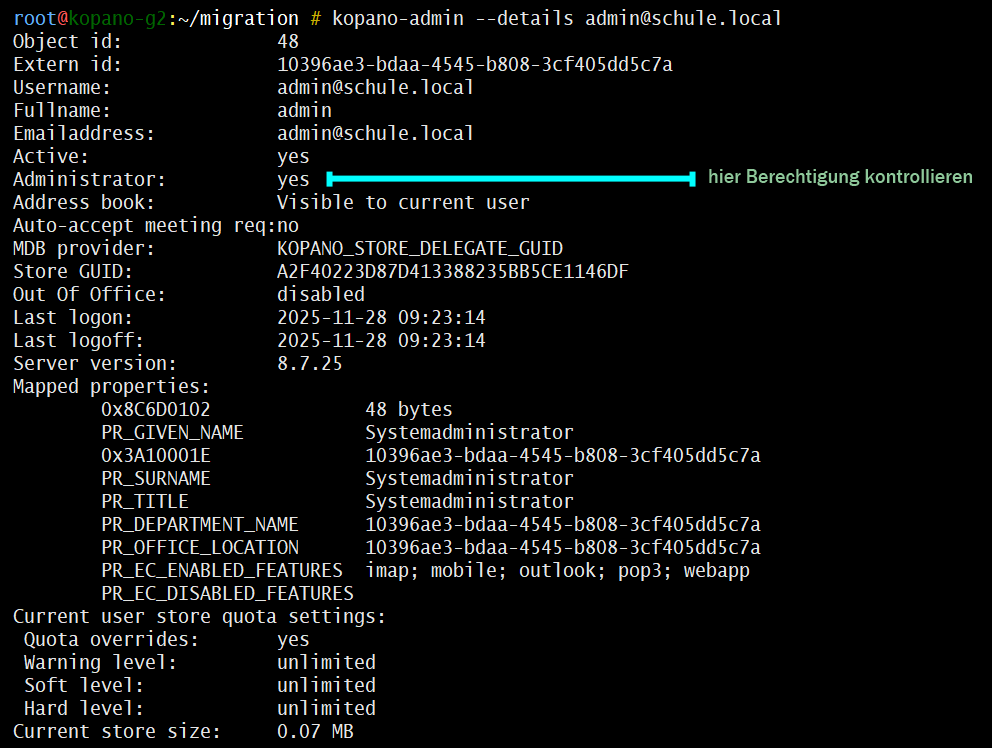Select the Store GUID value A2F40223D87D...
Viewport: 992px width, 748px height.
[x=452, y=272]
